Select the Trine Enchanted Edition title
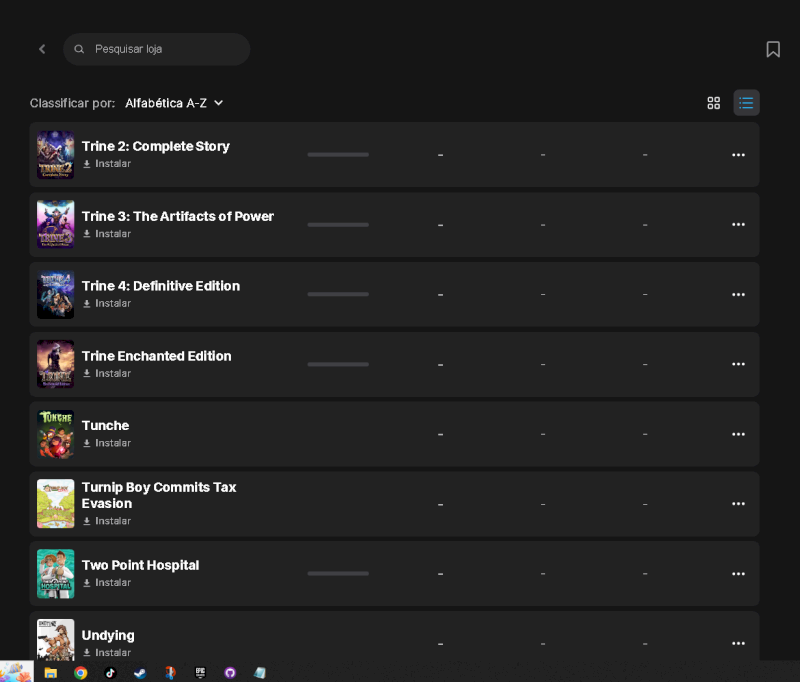The image size is (800, 682). coord(157,356)
